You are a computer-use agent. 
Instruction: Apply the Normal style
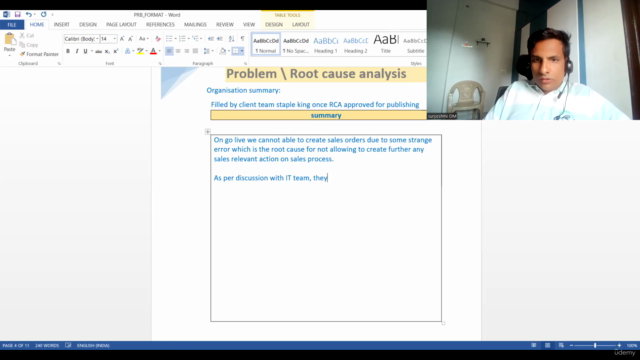[x=266, y=44]
